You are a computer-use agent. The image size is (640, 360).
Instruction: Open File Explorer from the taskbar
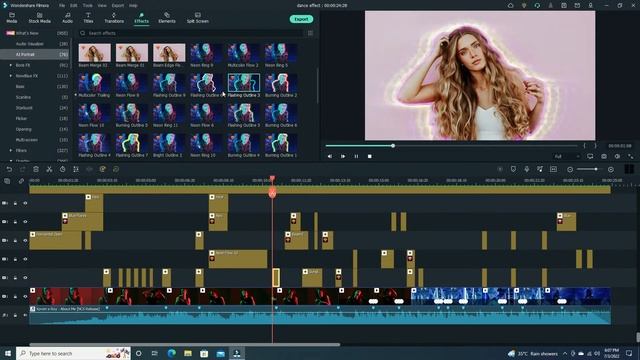point(188,353)
